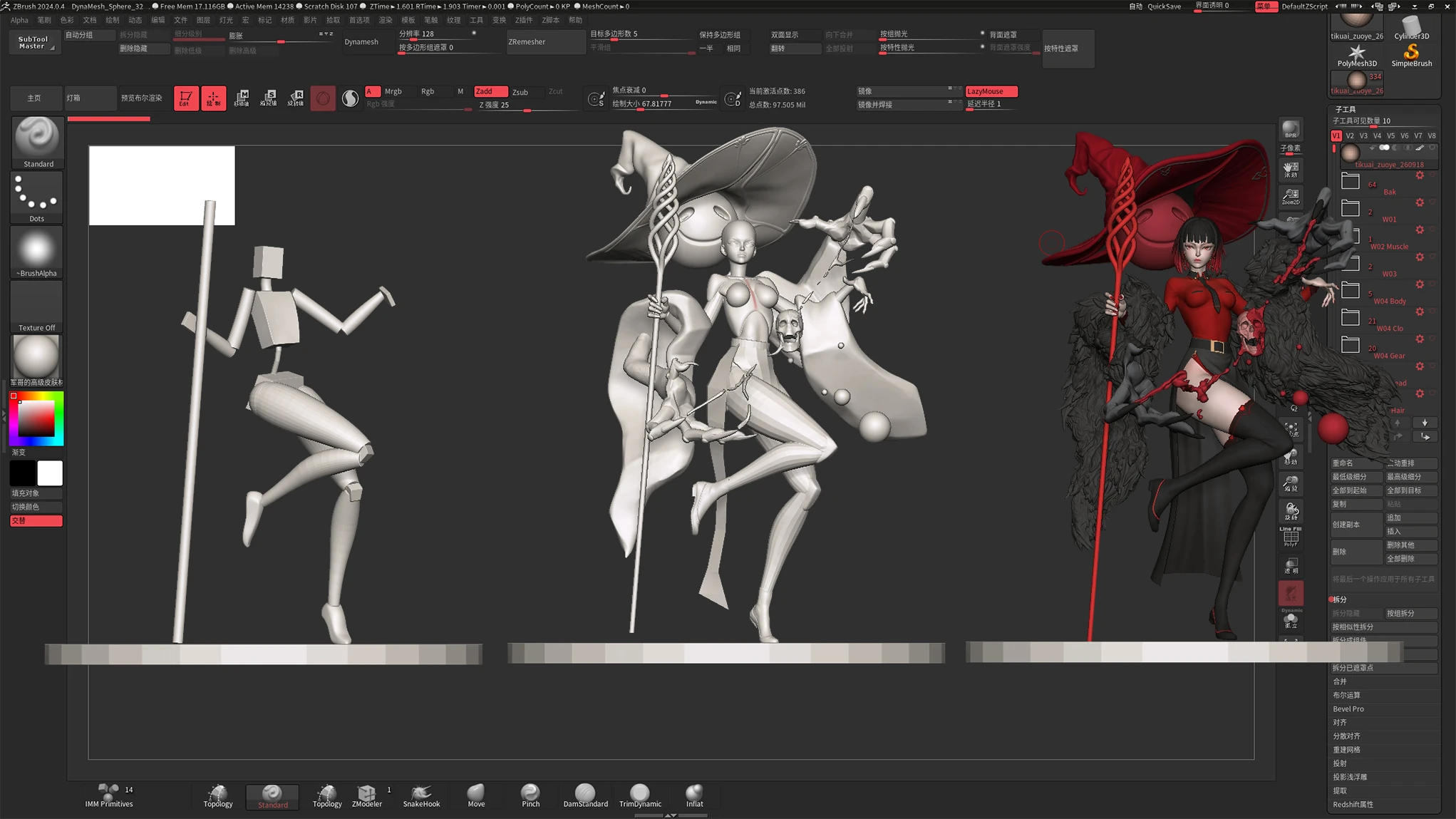Open the Z插件 menu

(x=524, y=20)
